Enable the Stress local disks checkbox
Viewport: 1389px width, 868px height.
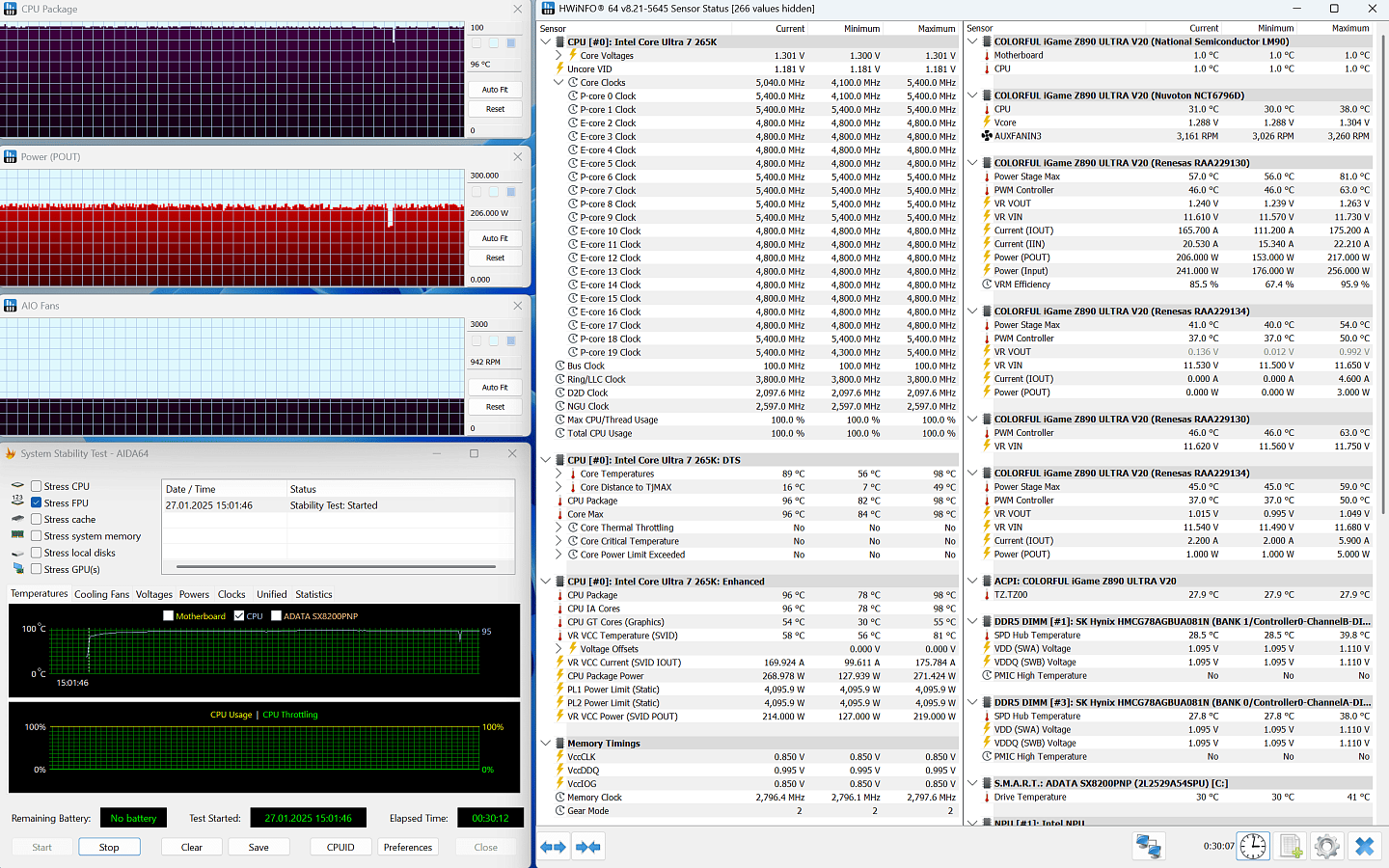coord(36,553)
